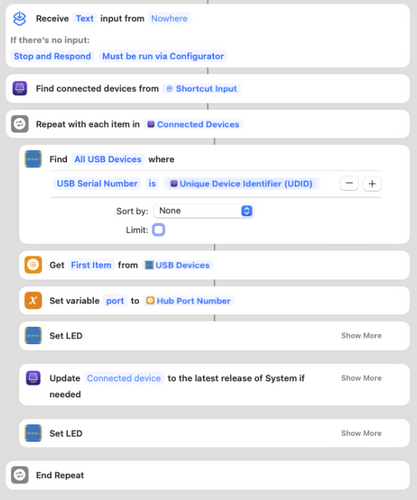
Task: Click the Receive input shortcut icon
Action: click(19, 18)
